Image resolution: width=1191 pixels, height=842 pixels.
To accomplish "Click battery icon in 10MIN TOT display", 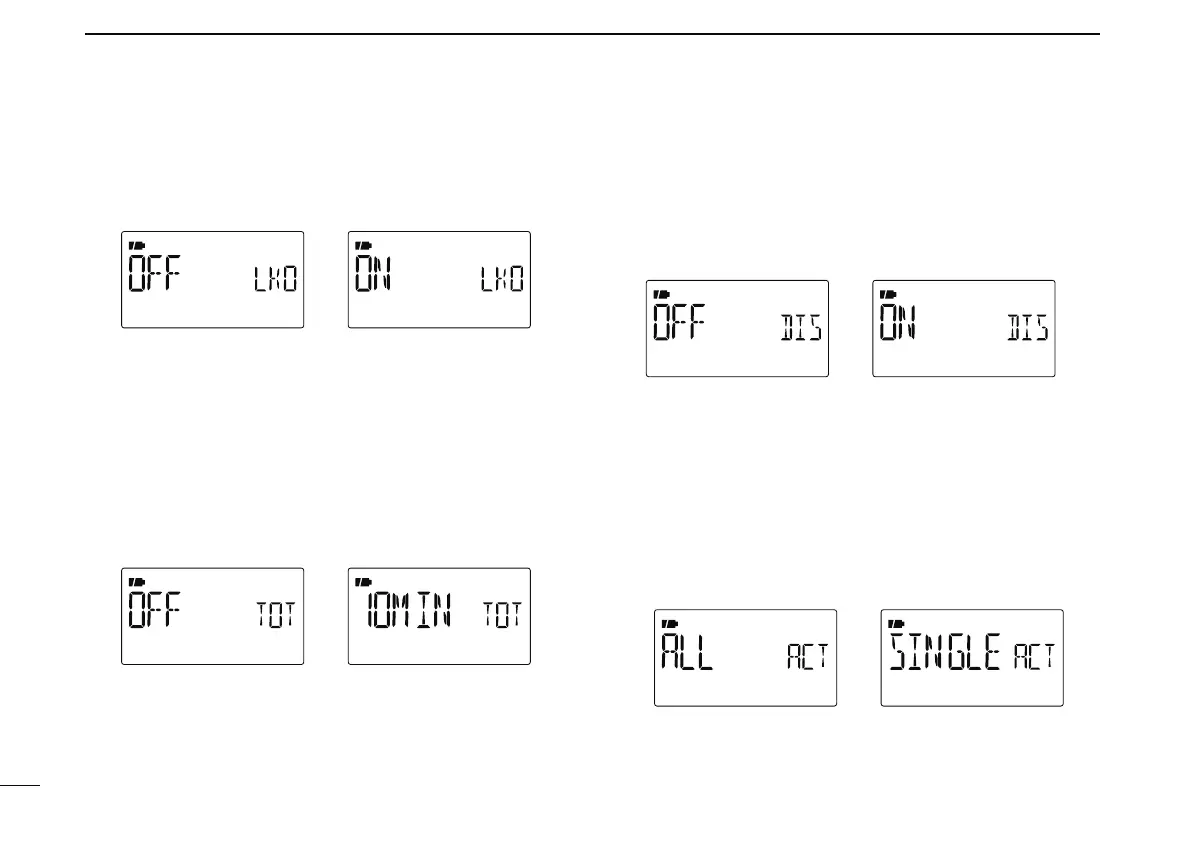I will pyautogui.click(x=363, y=582).
